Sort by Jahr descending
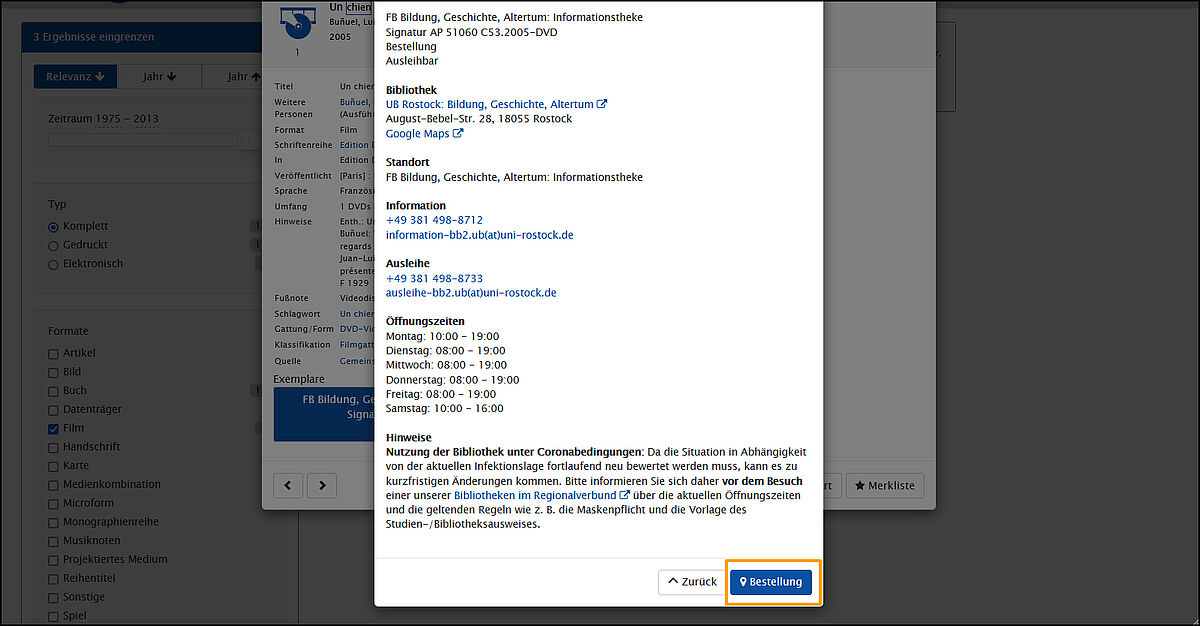The image size is (1200, 626). coord(159,76)
